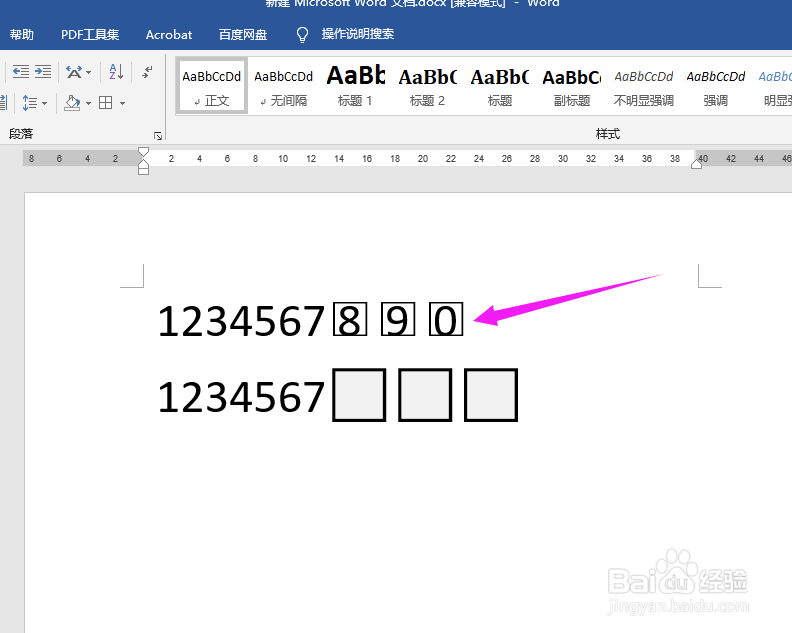Click the left indent marker on the ruler
The width and height of the screenshot is (792, 633).
(x=143, y=170)
